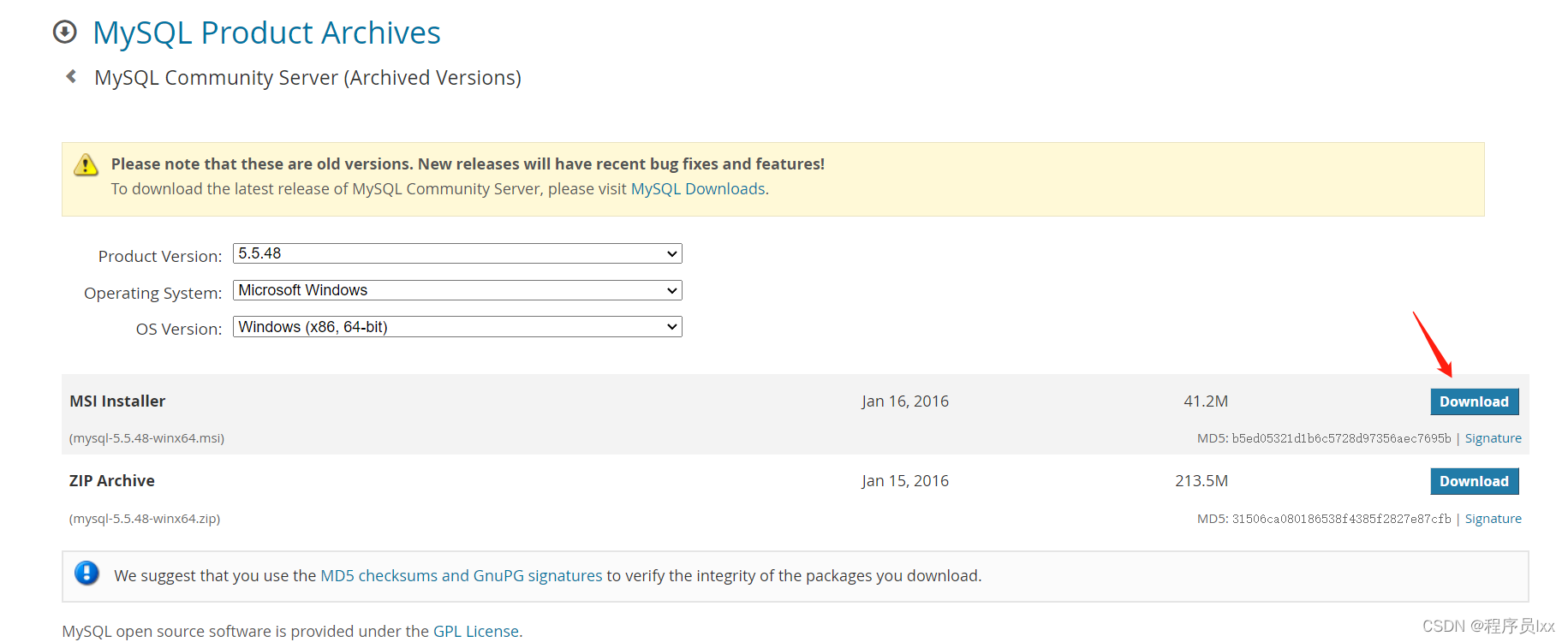
Task: Click the MySQL Community Server (Archived Versions) title
Action: point(307,78)
